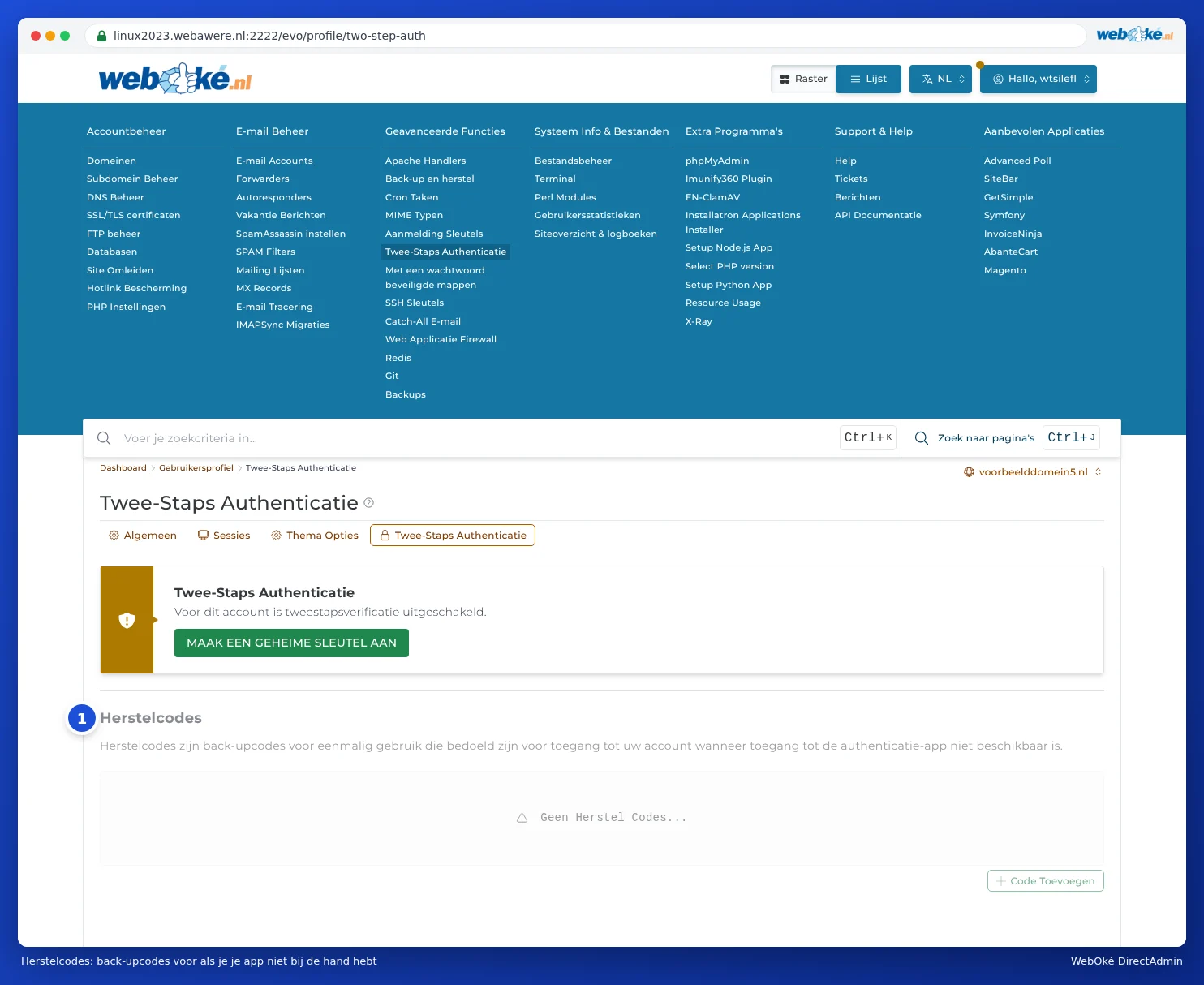Open Select PHP version link
Screen dimensions: 1204x985
point(729,266)
